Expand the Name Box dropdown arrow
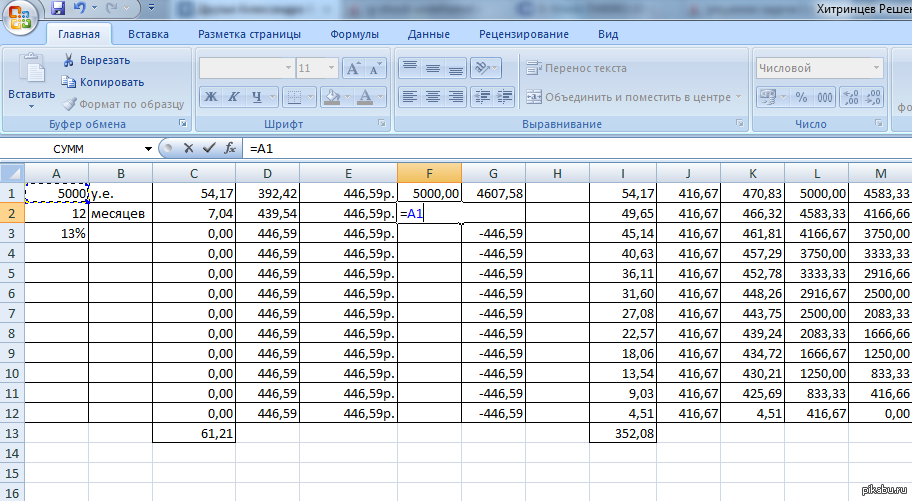 pos(149,148)
